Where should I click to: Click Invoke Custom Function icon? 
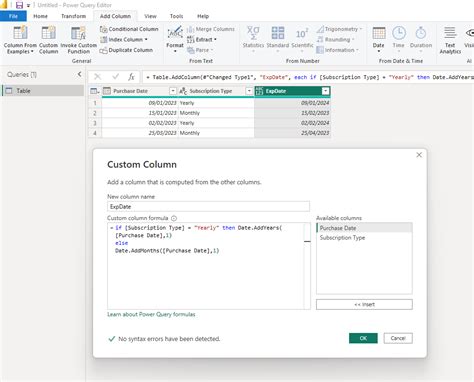(x=78, y=33)
